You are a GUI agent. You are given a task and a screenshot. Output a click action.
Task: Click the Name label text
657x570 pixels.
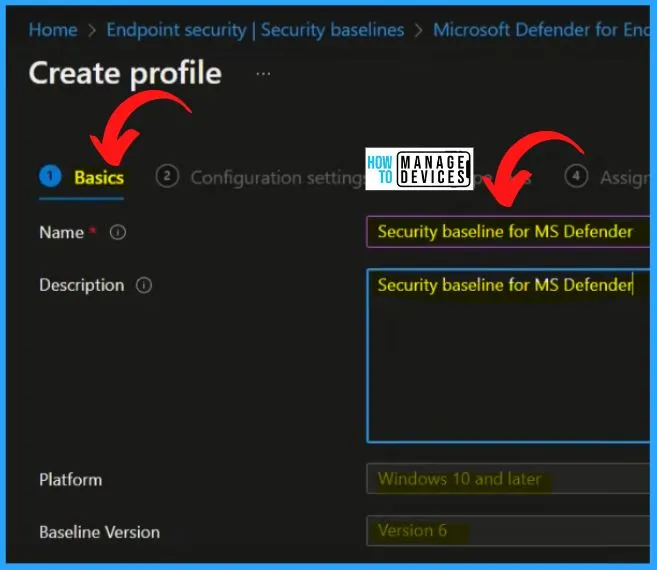pos(62,232)
